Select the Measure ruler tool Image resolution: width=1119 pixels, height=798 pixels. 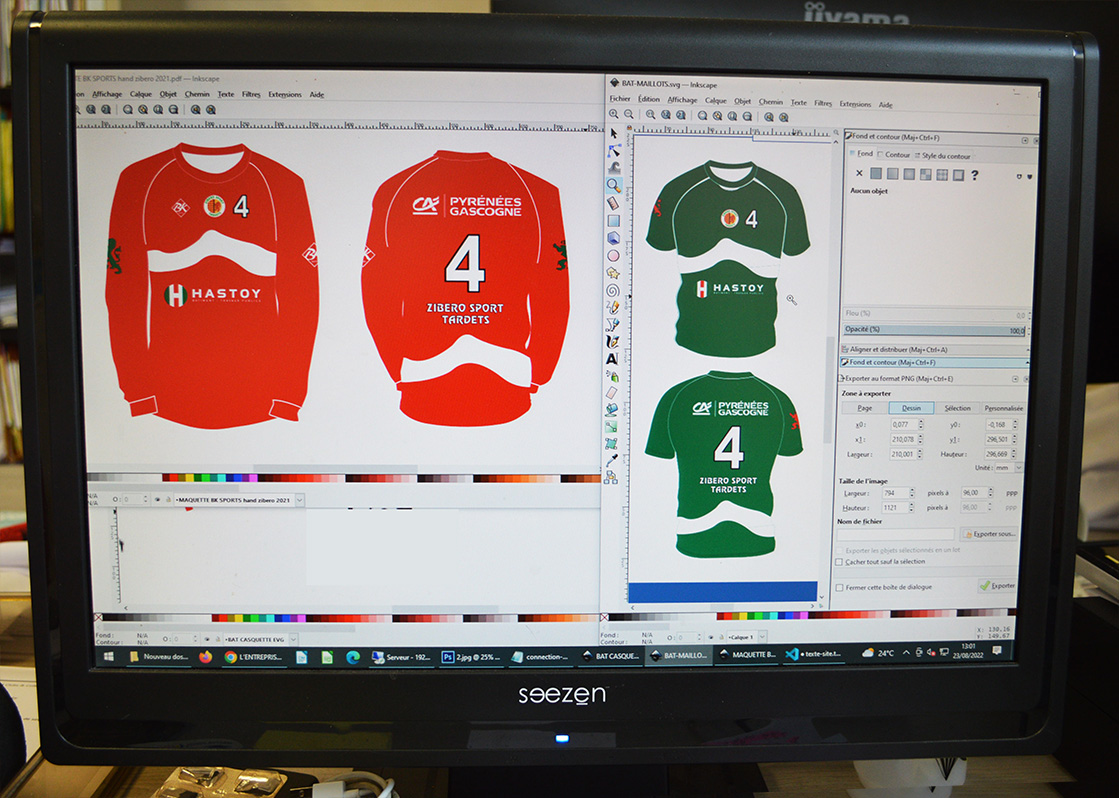pyautogui.click(x=613, y=203)
